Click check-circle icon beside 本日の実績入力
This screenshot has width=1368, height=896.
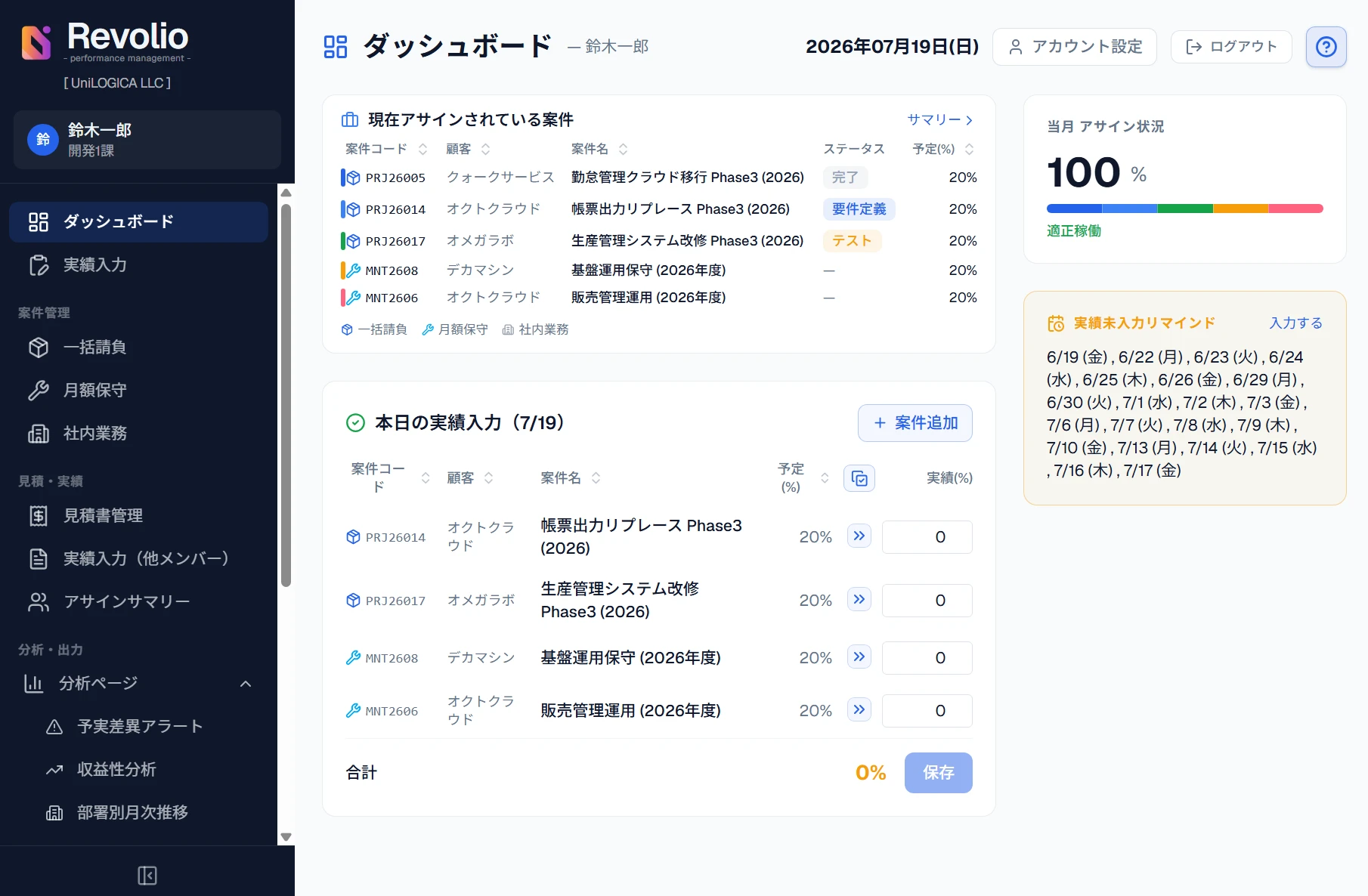point(355,423)
